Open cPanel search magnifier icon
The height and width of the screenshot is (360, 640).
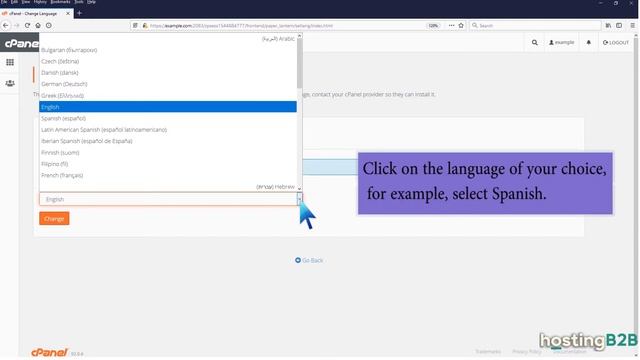tap(535, 42)
